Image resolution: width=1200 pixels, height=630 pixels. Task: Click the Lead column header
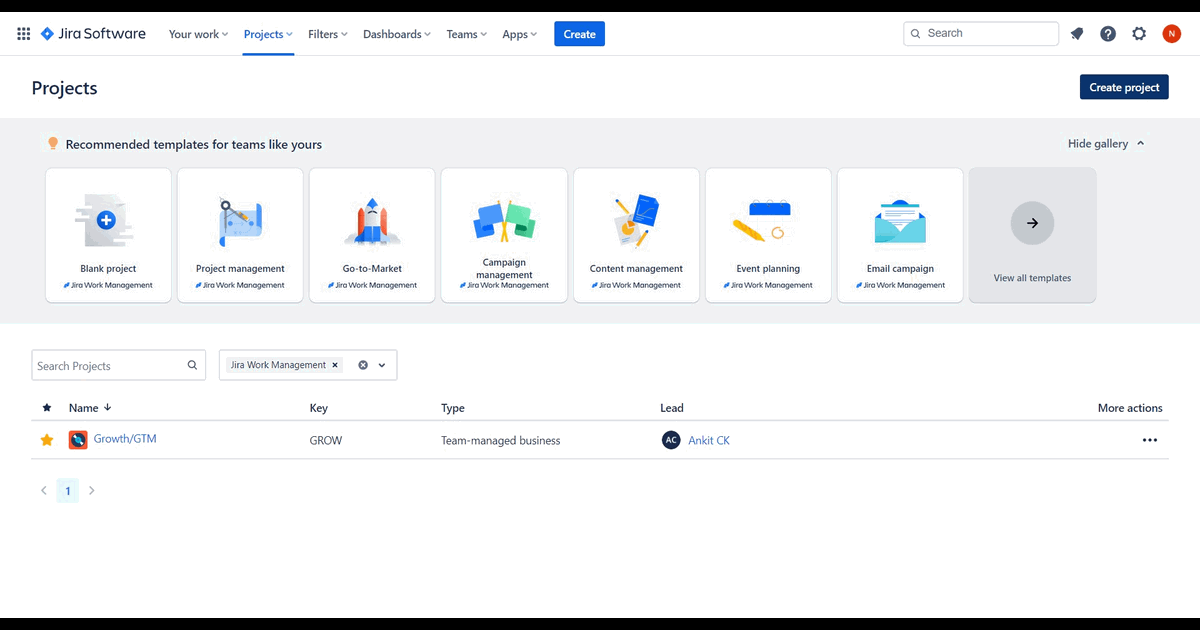pyautogui.click(x=672, y=408)
